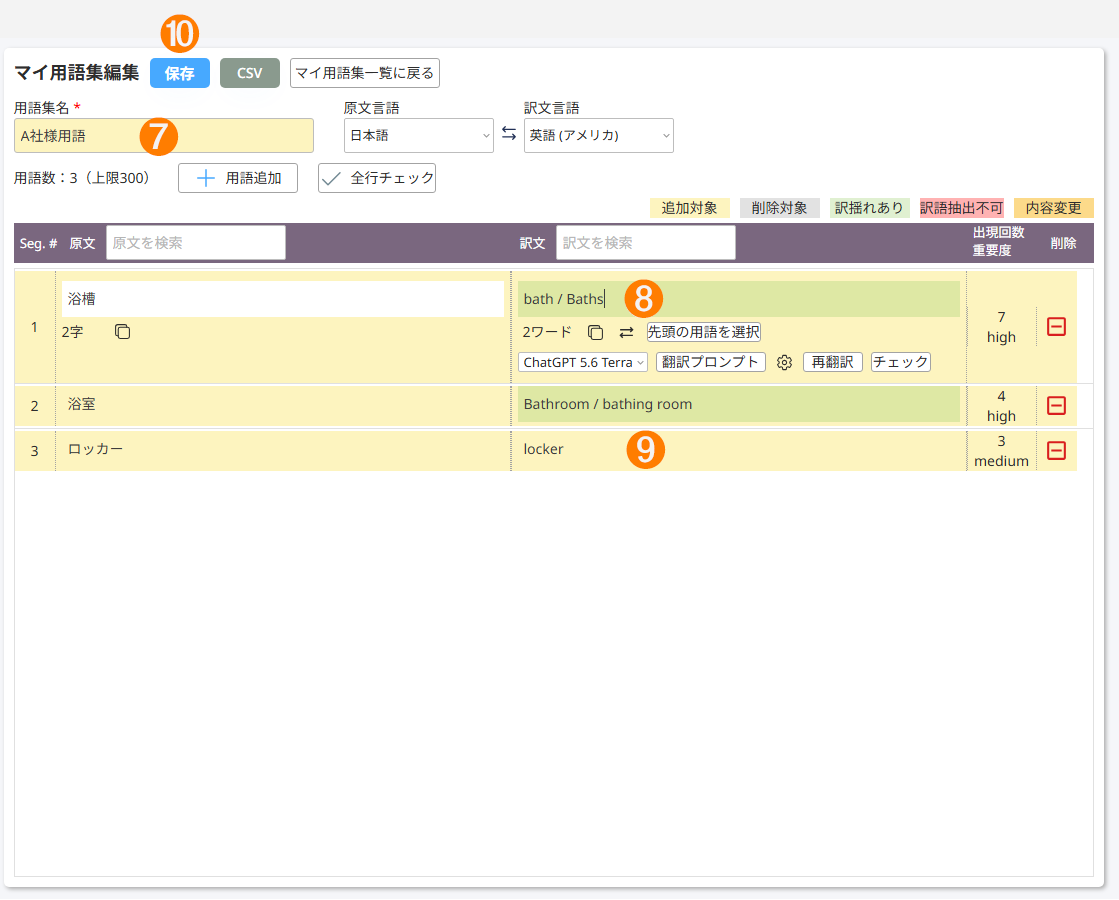Click the 用語数：3（上限300）count text

tap(82, 178)
